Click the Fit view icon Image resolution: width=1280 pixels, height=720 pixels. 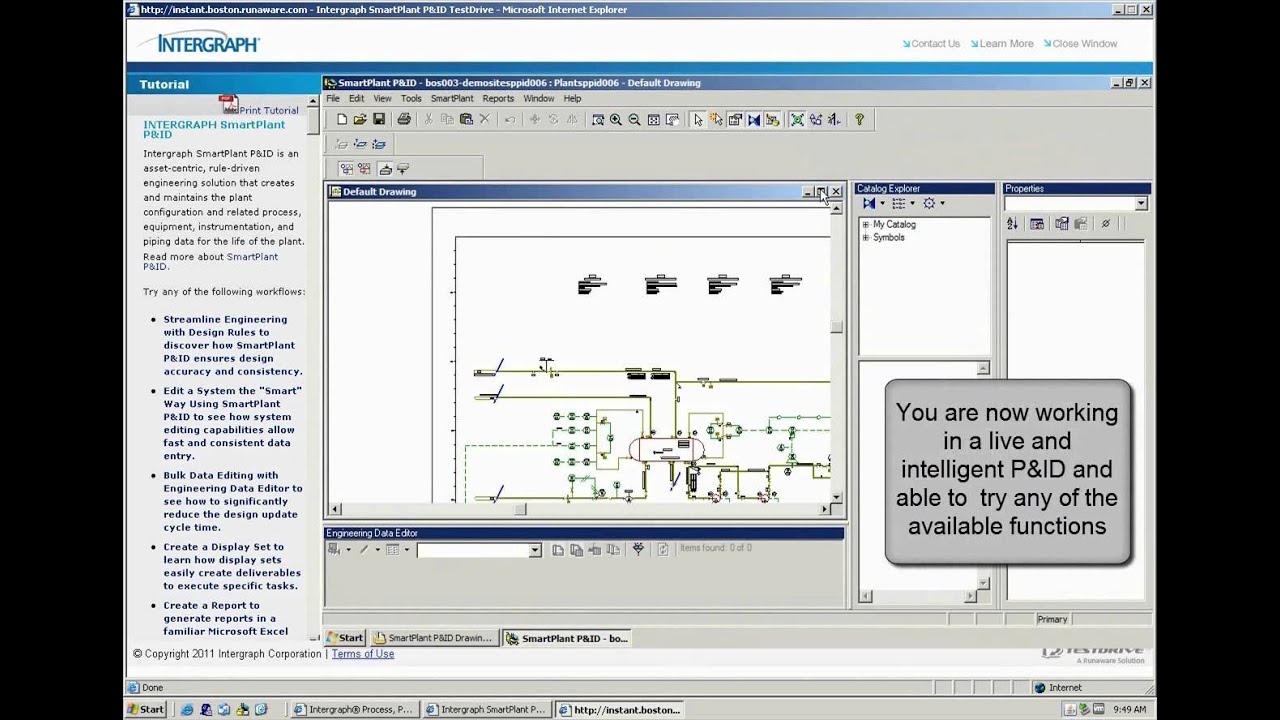pos(653,119)
